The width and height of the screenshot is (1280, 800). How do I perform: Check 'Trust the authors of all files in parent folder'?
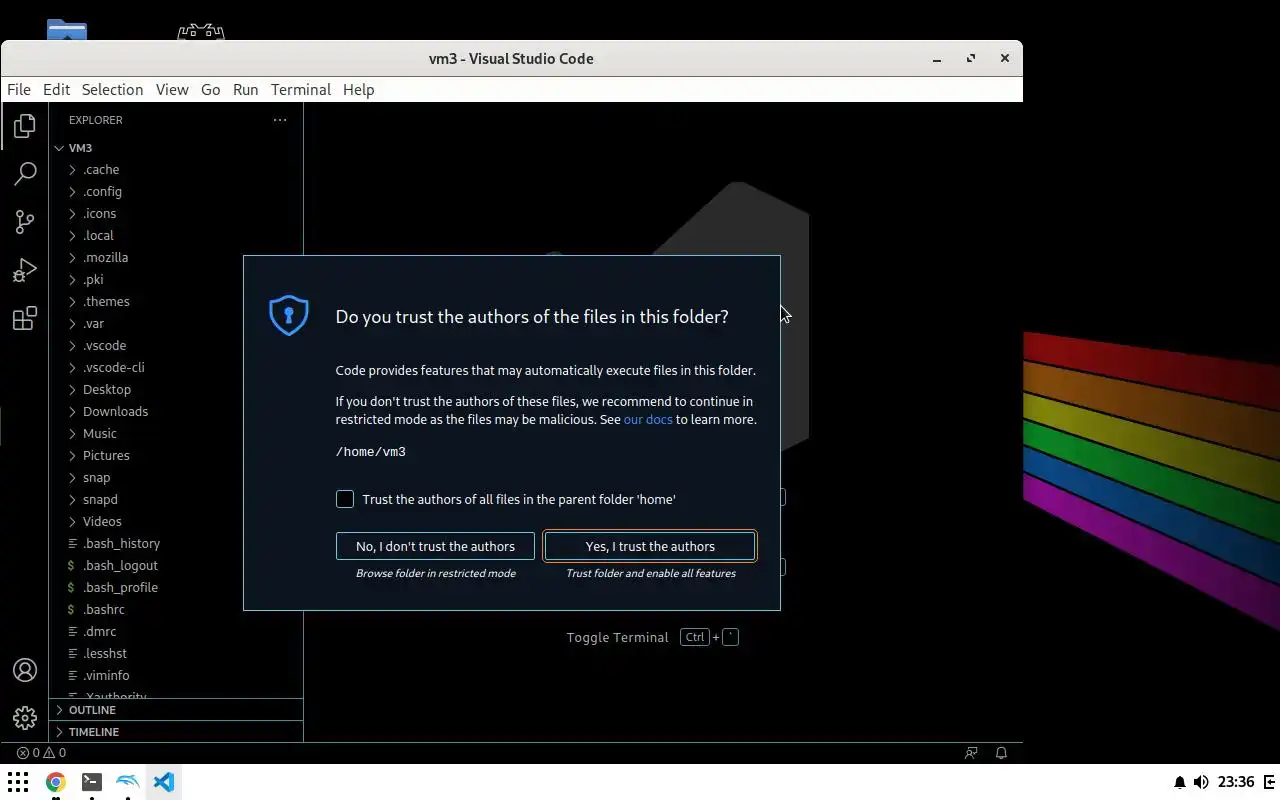tap(345, 499)
